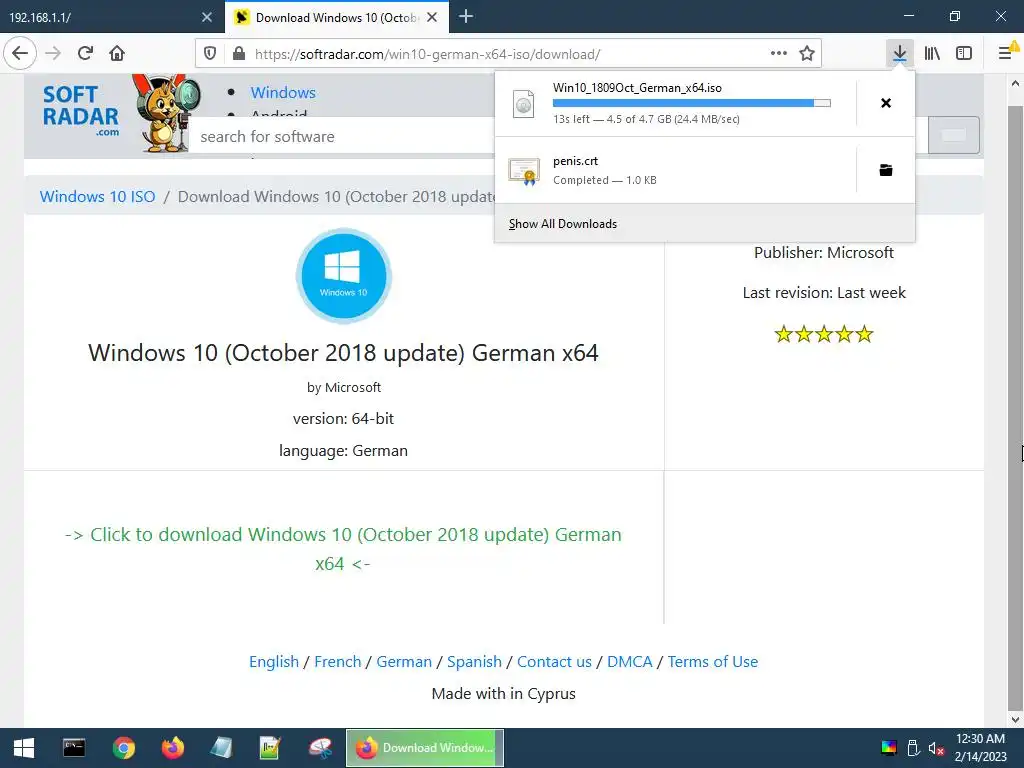Click the USB safely-remove tray icon
The width and height of the screenshot is (1024, 768).
click(913, 748)
